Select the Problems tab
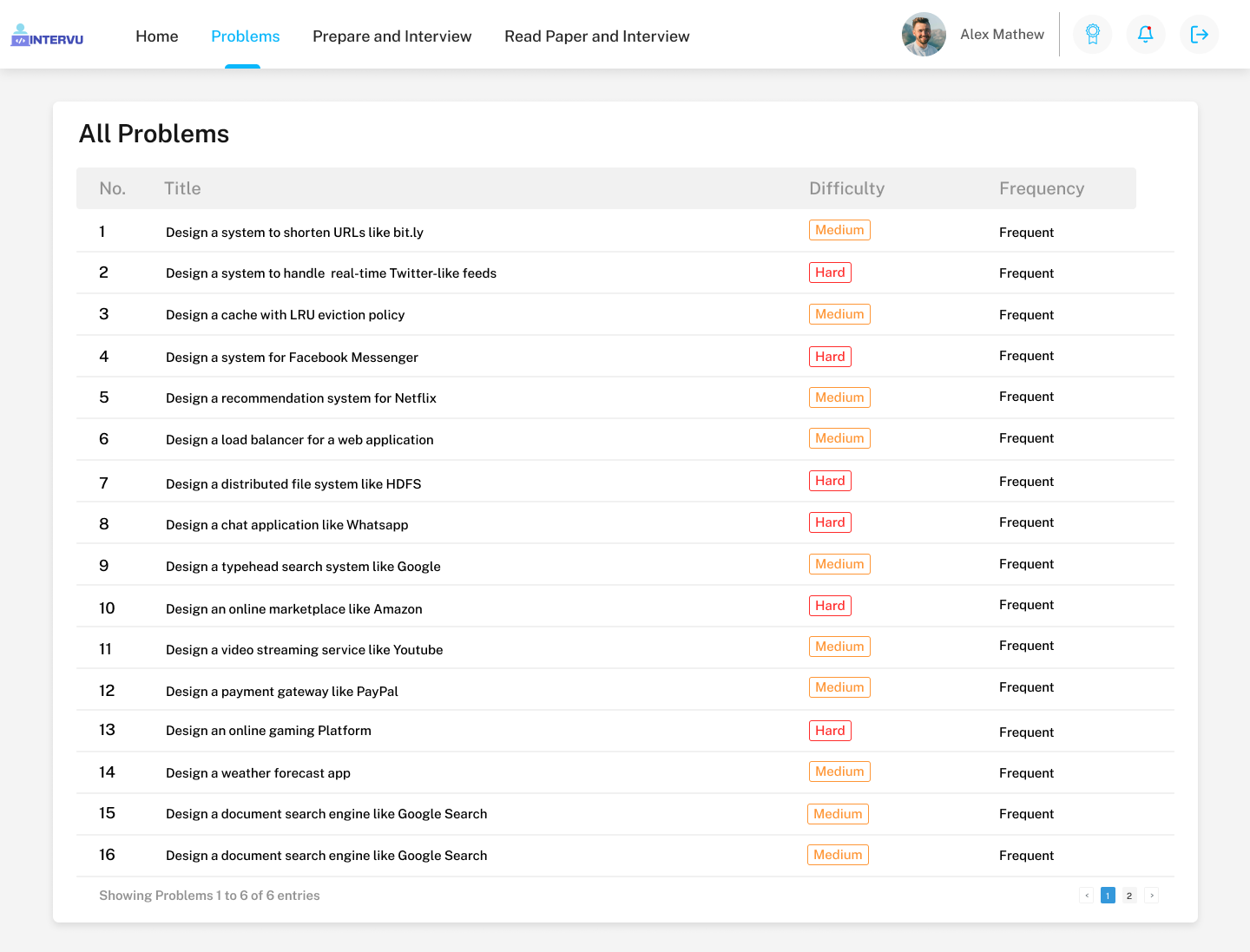Image resolution: width=1250 pixels, height=952 pixels. (246, 36)
